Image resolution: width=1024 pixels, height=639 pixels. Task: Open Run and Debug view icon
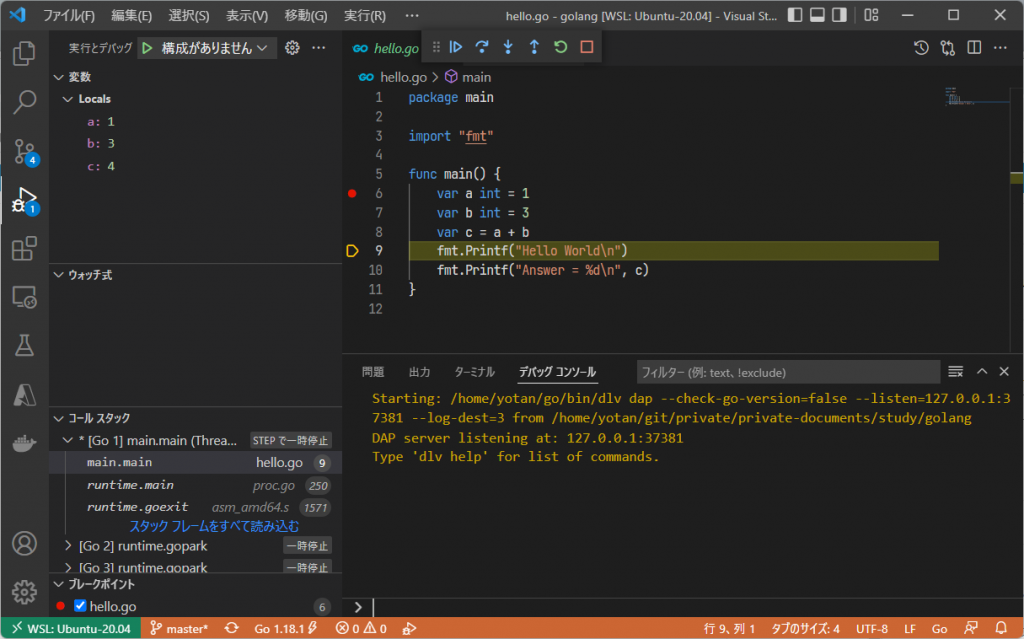(x=25, y=200)
